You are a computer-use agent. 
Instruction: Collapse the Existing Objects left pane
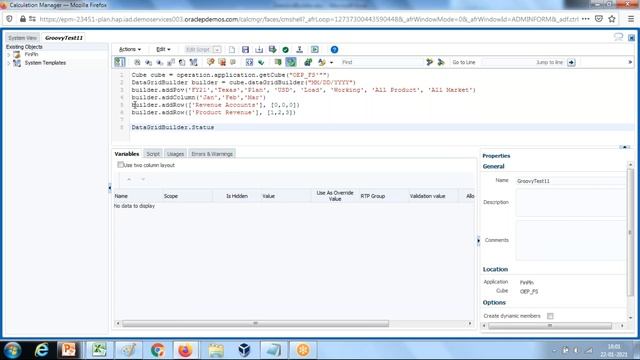pos(110,188)
